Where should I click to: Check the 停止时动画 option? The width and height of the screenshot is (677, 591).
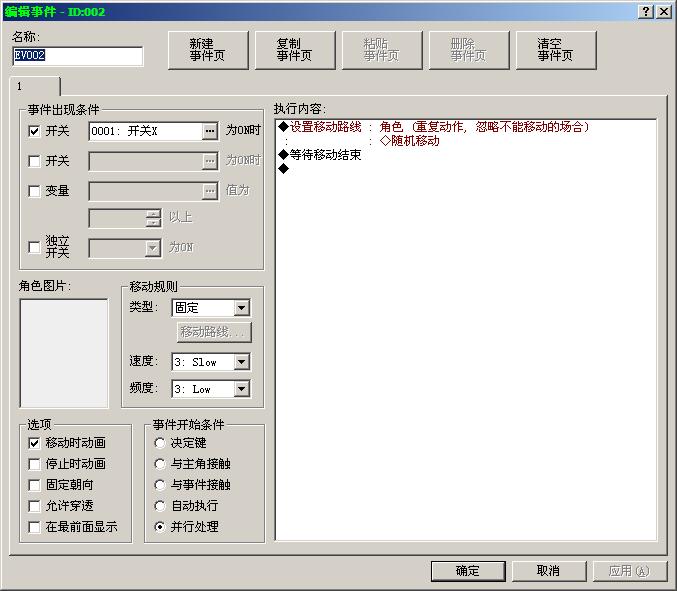coord(34,464)
